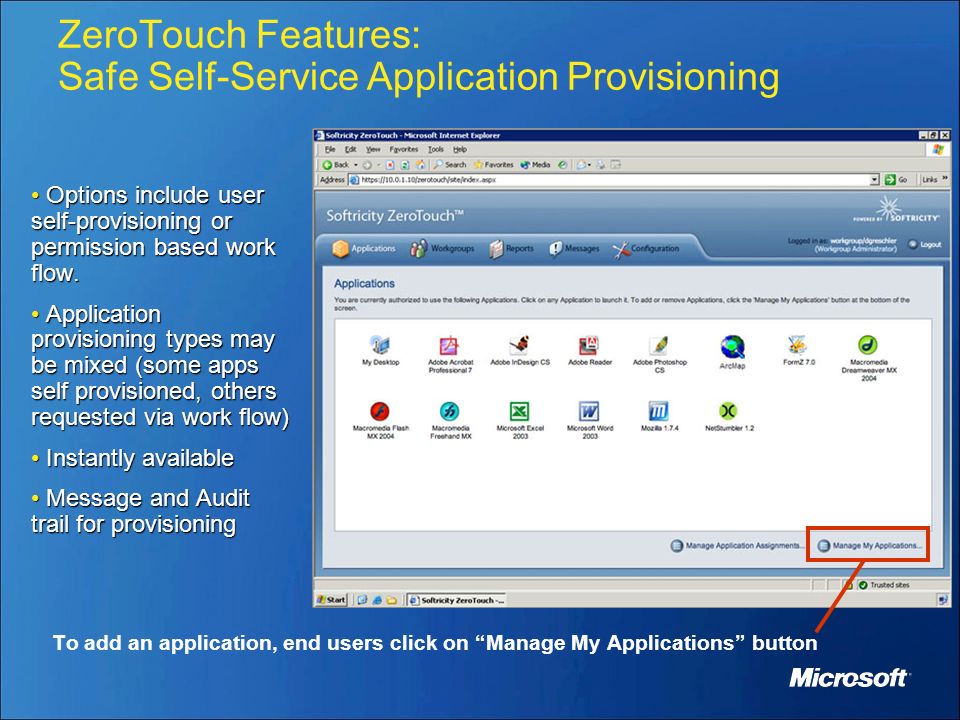Open the Mozilla 1.7.4 icon

pyautogui.click(x=659, y=411)
